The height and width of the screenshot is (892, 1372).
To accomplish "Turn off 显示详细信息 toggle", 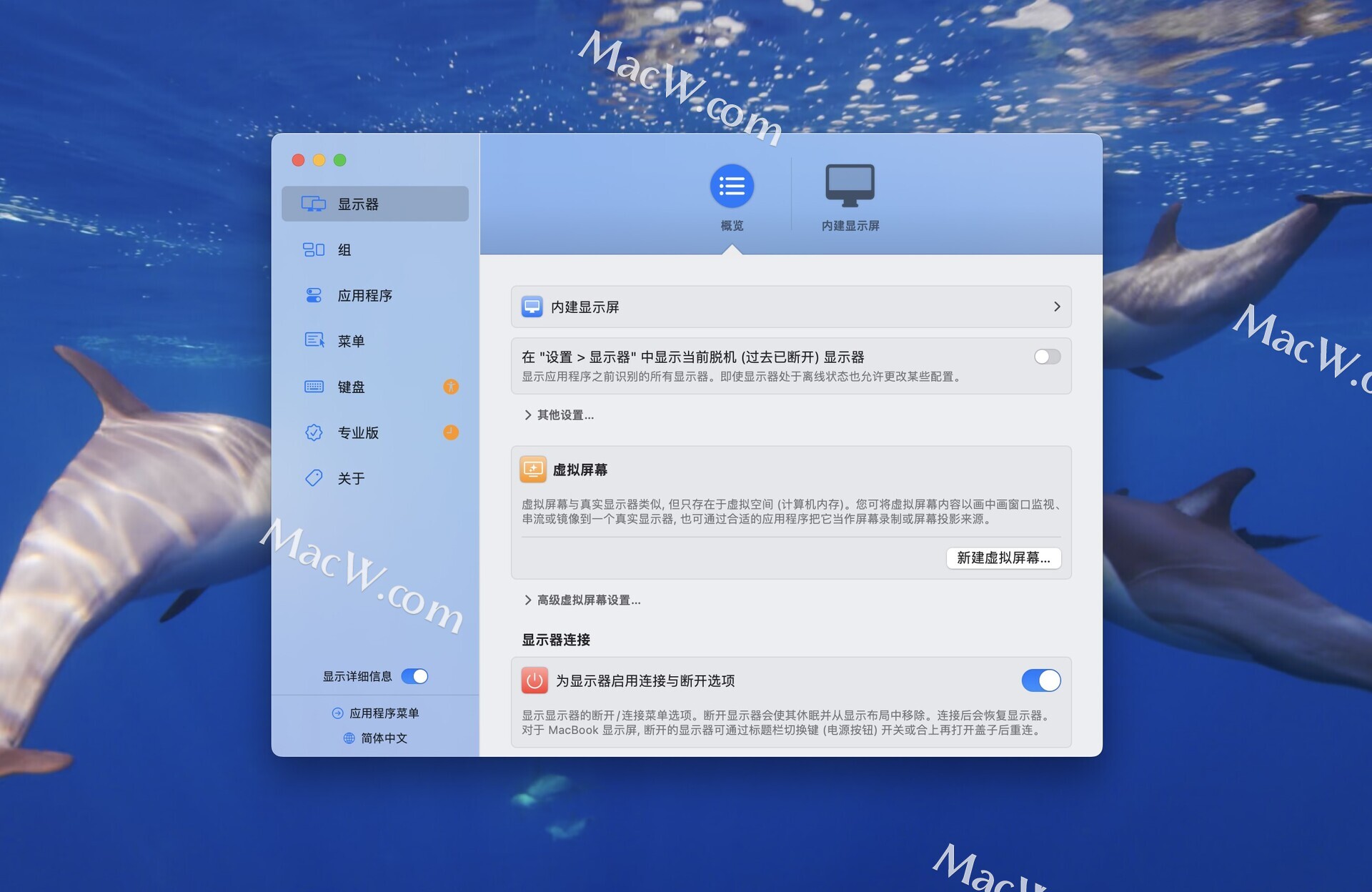I will [414, 676].
